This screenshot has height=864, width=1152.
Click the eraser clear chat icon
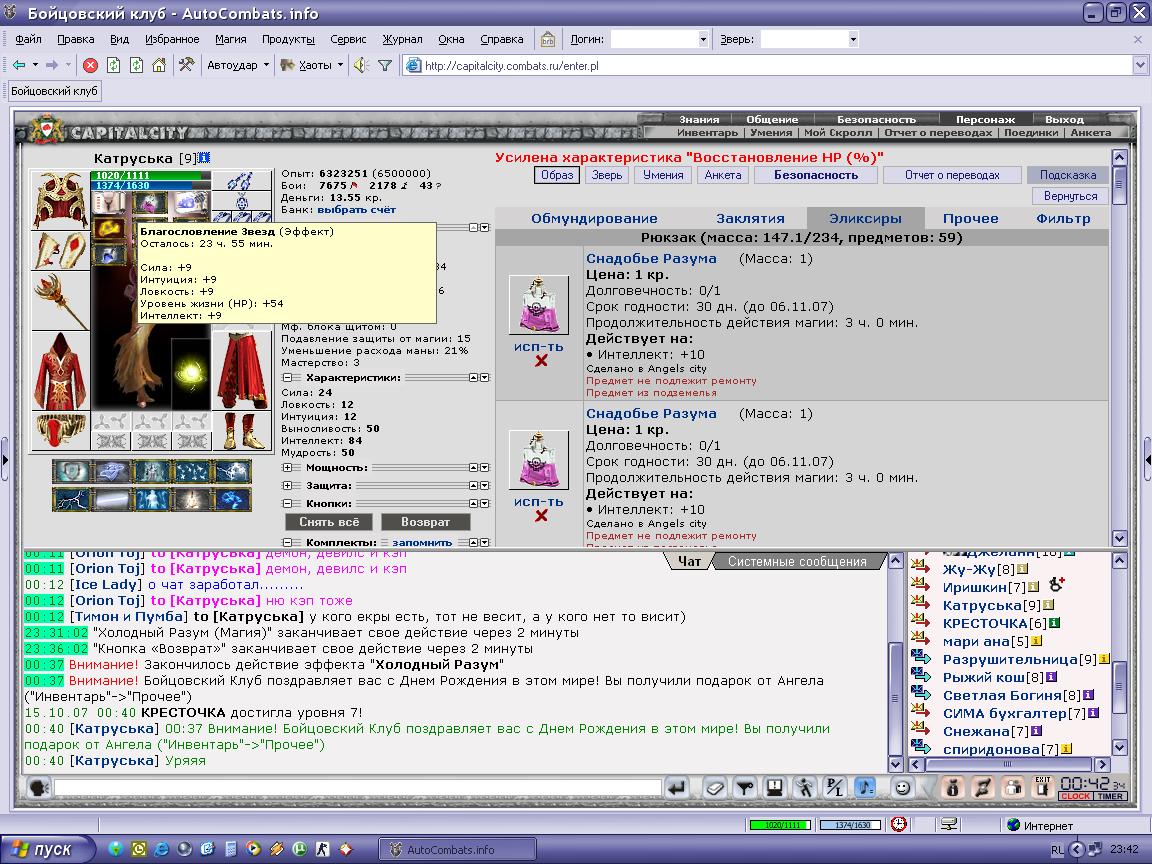pos(714,788)
